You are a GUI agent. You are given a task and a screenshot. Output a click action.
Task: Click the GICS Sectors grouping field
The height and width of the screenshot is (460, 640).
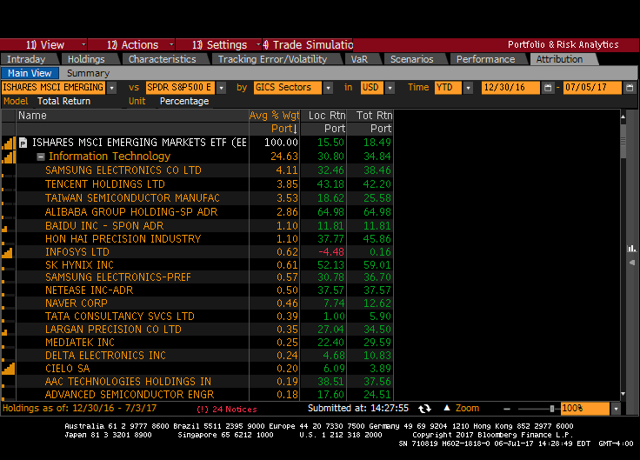pos(287,87)
